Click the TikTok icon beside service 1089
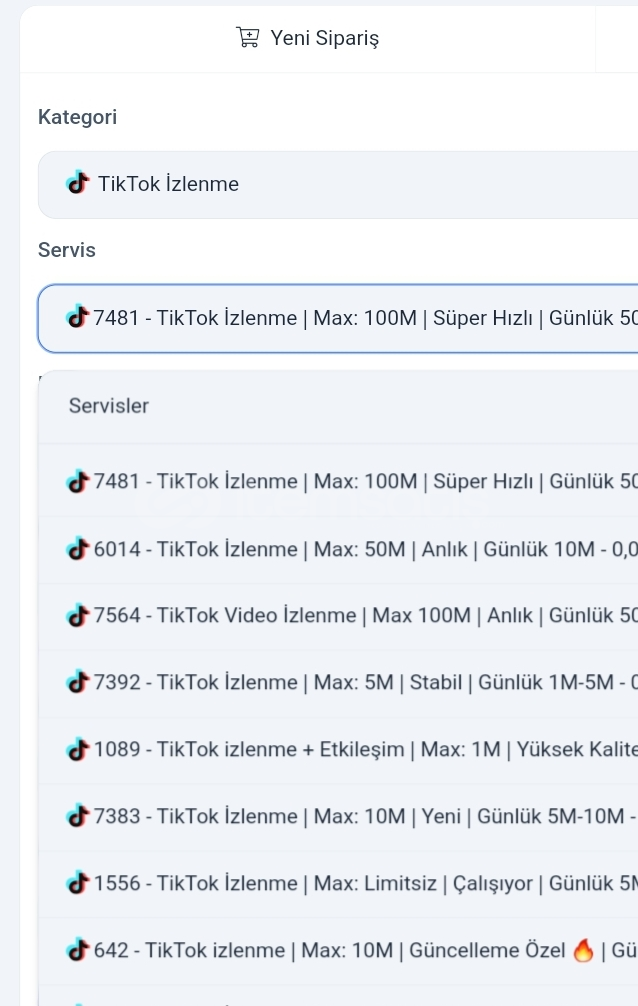 (78, 749)
